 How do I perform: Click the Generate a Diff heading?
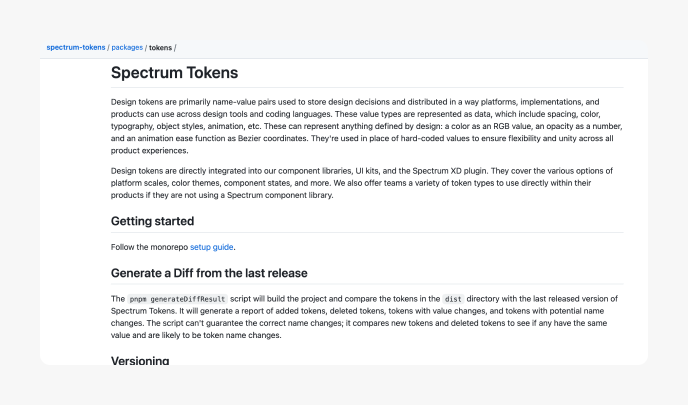pos(209,273)
